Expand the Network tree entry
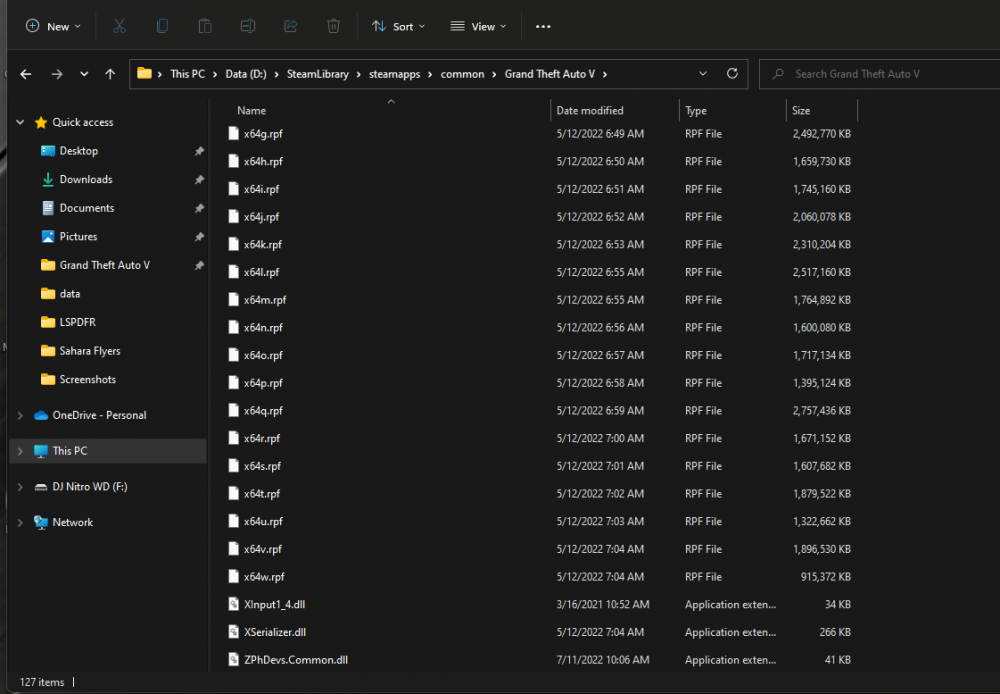 (20, 522)
